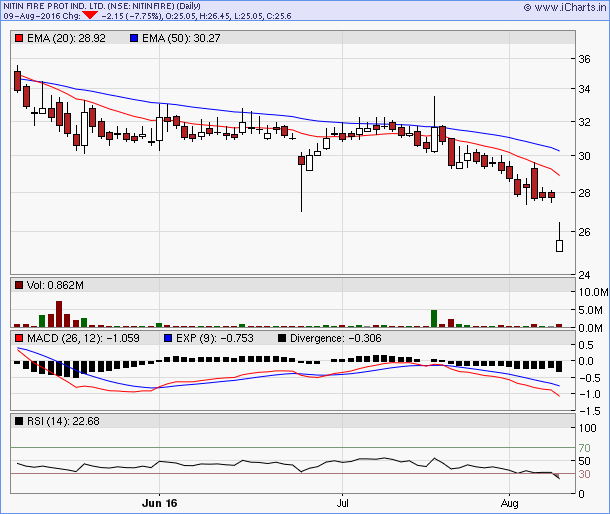610x514 pixels.
Task: Click the 5.0M volume axis label
Action: tap(590, 311)
